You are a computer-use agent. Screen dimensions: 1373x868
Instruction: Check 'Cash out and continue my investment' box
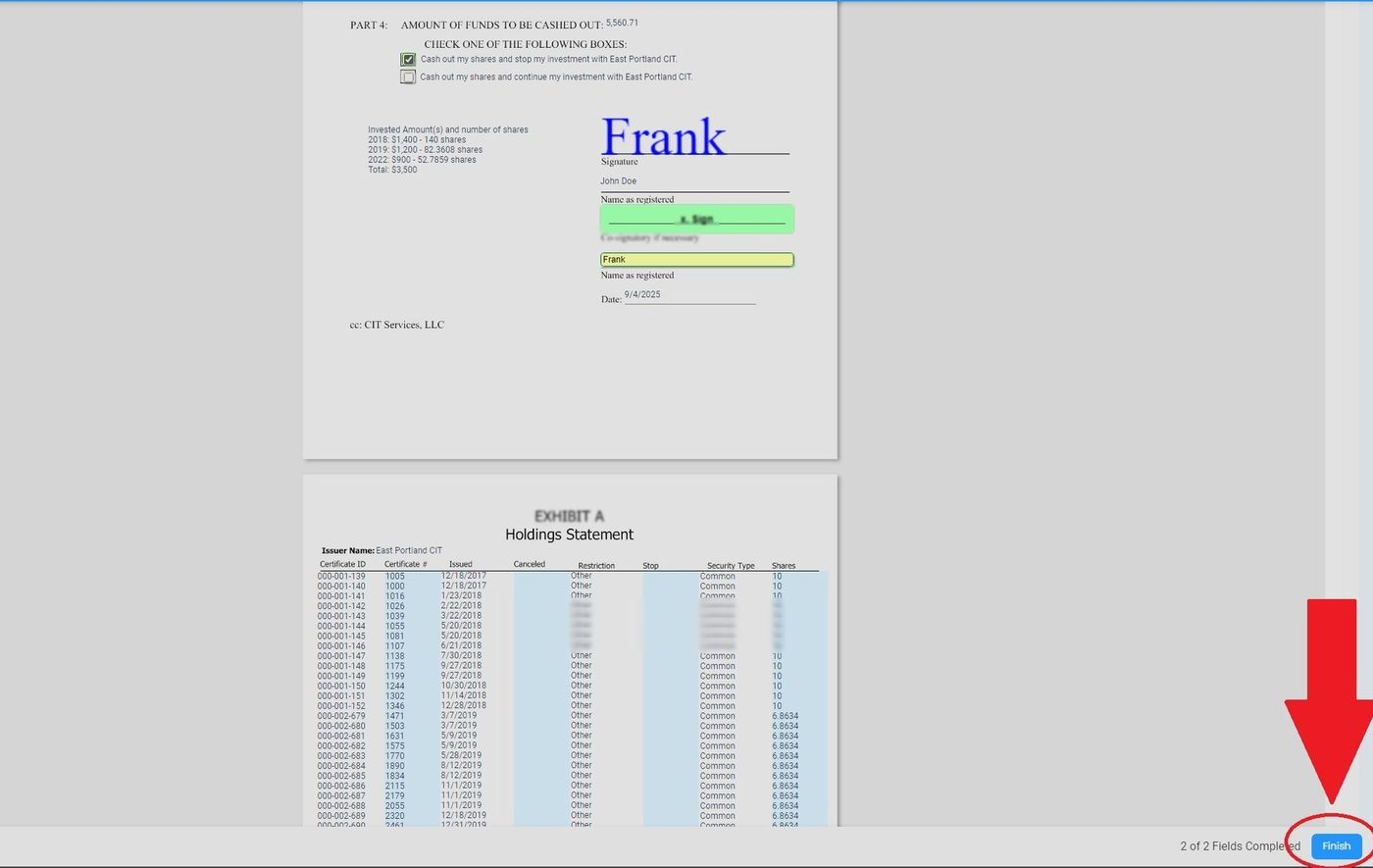[x=408, y=77]
